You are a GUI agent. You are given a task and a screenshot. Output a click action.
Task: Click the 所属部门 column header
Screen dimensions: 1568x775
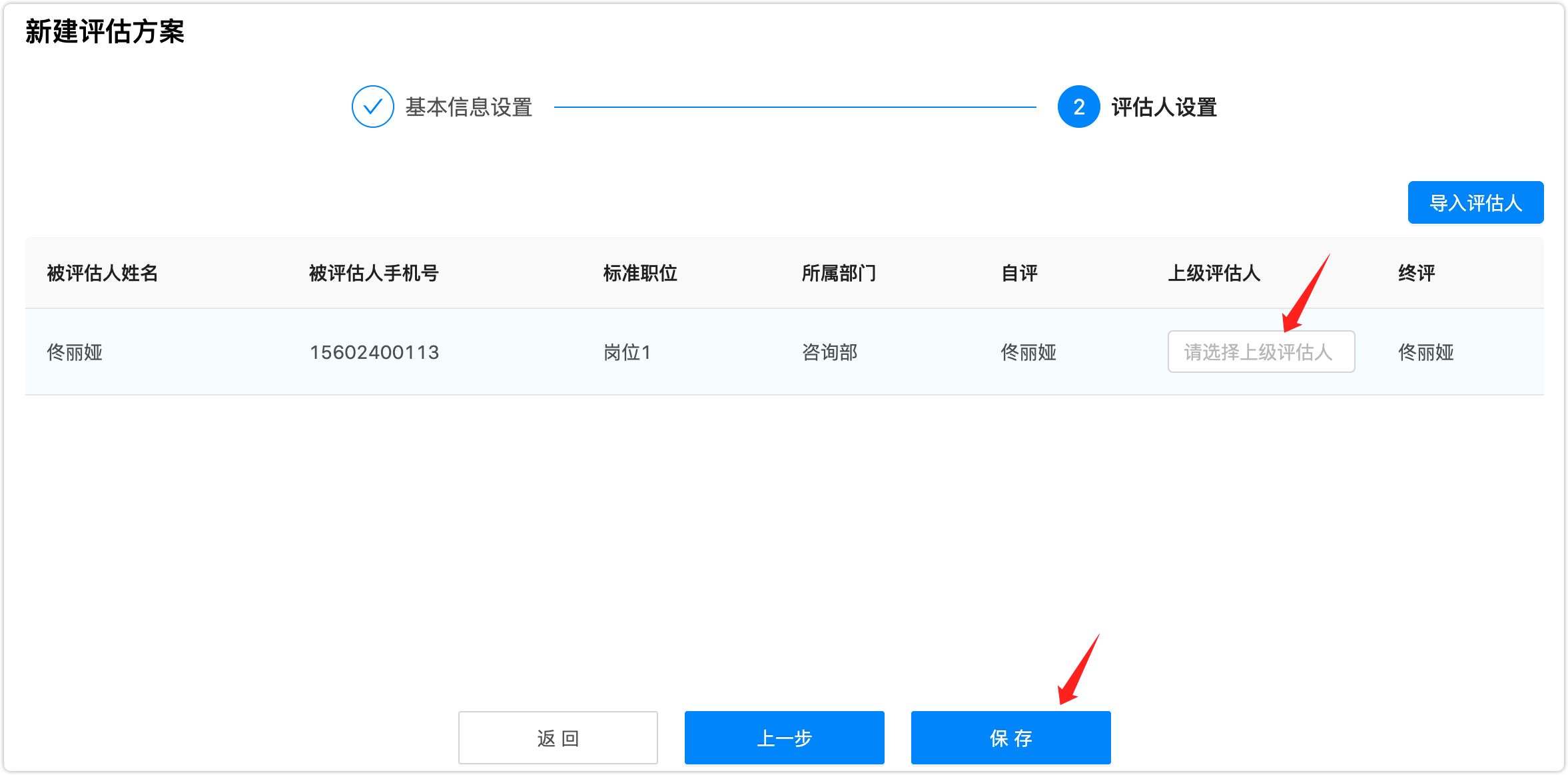(x=839, y=273)
